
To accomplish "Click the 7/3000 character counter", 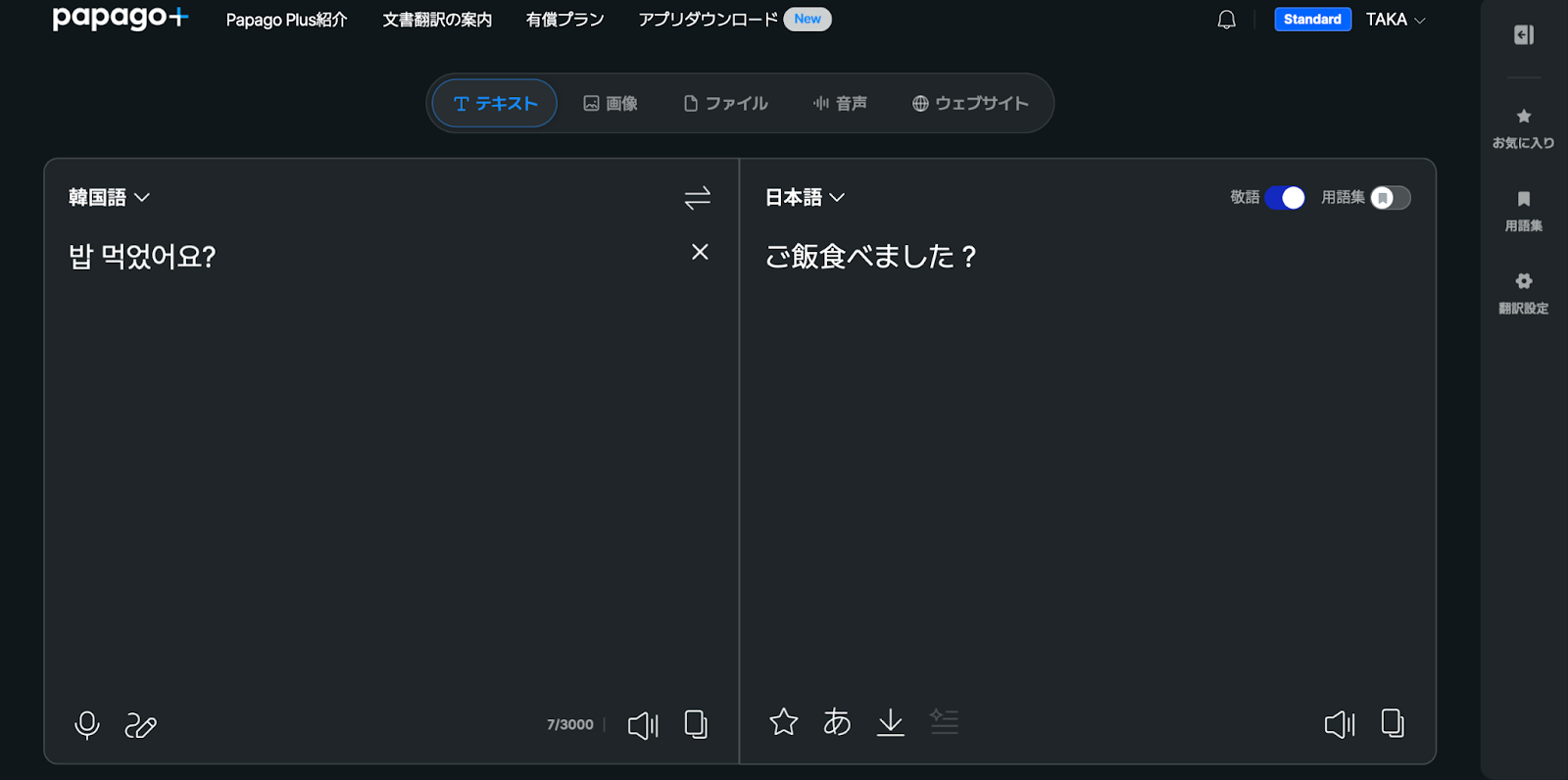I will pyautogui.click(x=570, y=725).
